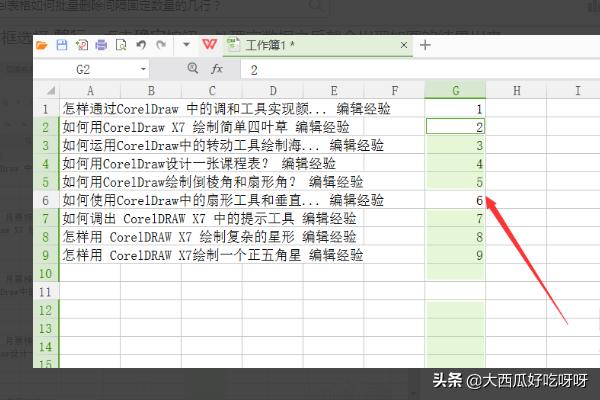Image resolution: width=600 pixels, height=400 pixels.
Task: Select row 14 header
Action: tap(46, 347)
